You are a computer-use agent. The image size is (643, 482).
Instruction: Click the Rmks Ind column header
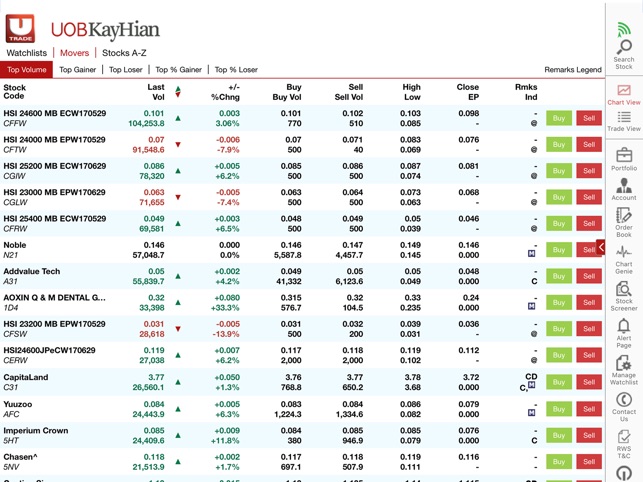[x=526, y=92]
